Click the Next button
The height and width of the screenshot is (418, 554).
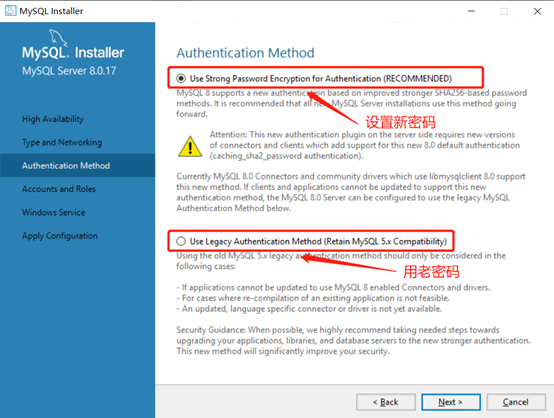pyautogui.click(x=451, y=402)
